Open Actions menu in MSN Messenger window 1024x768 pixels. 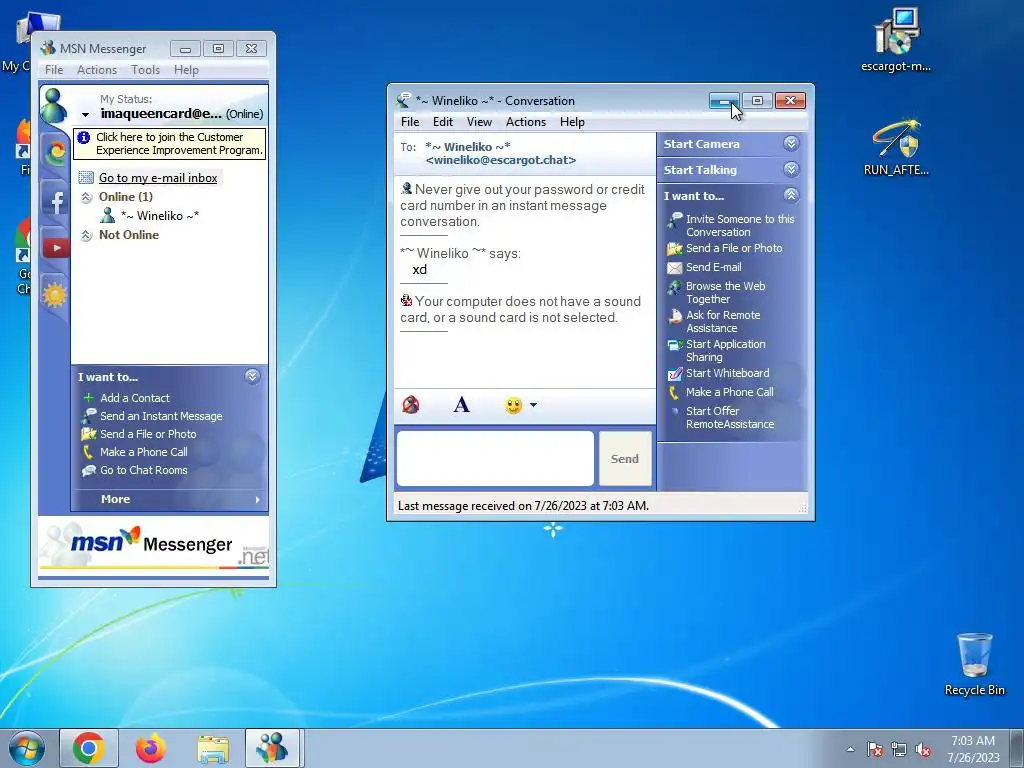coord(97,70)
